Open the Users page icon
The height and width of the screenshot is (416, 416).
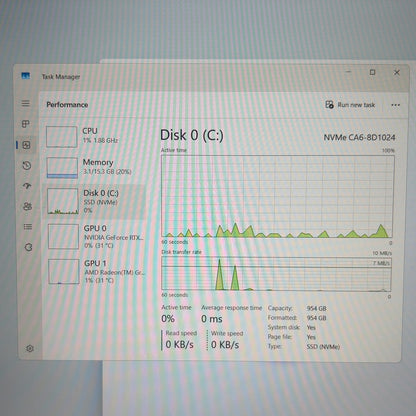(x=28, y=206)
